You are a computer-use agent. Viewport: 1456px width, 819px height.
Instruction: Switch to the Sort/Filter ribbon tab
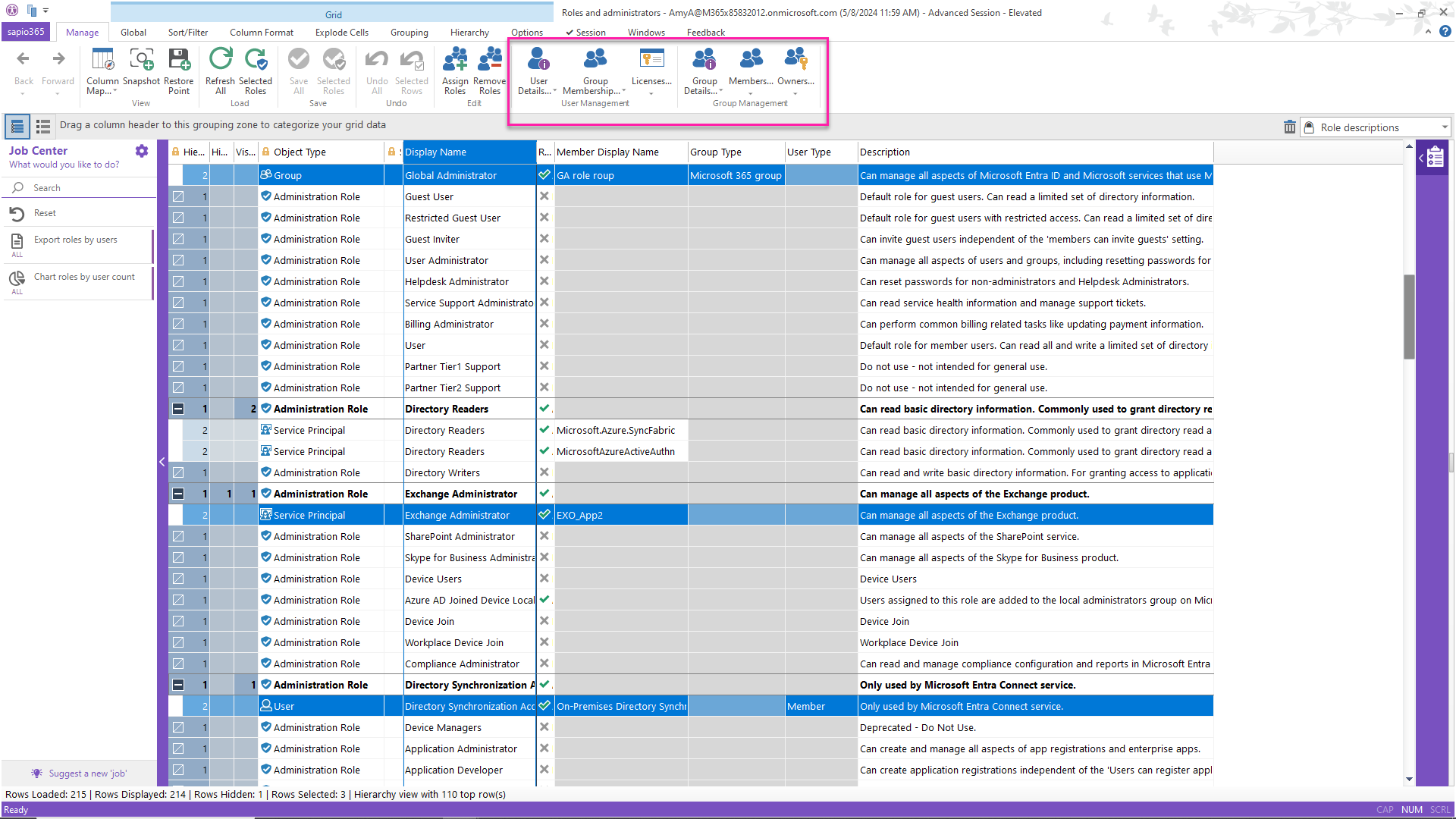(x=188, y=33)
